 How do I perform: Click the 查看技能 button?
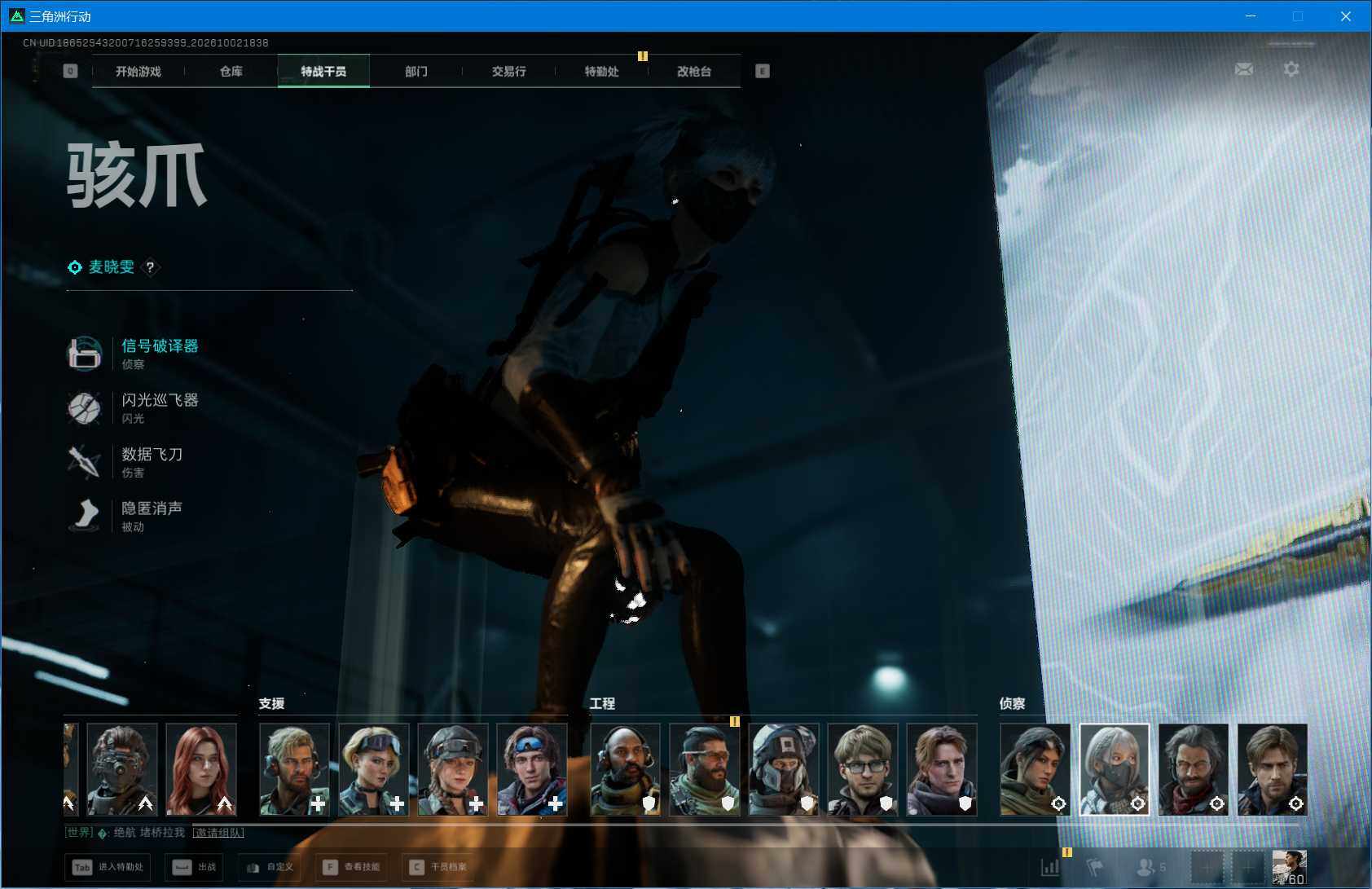pos(351,867)
